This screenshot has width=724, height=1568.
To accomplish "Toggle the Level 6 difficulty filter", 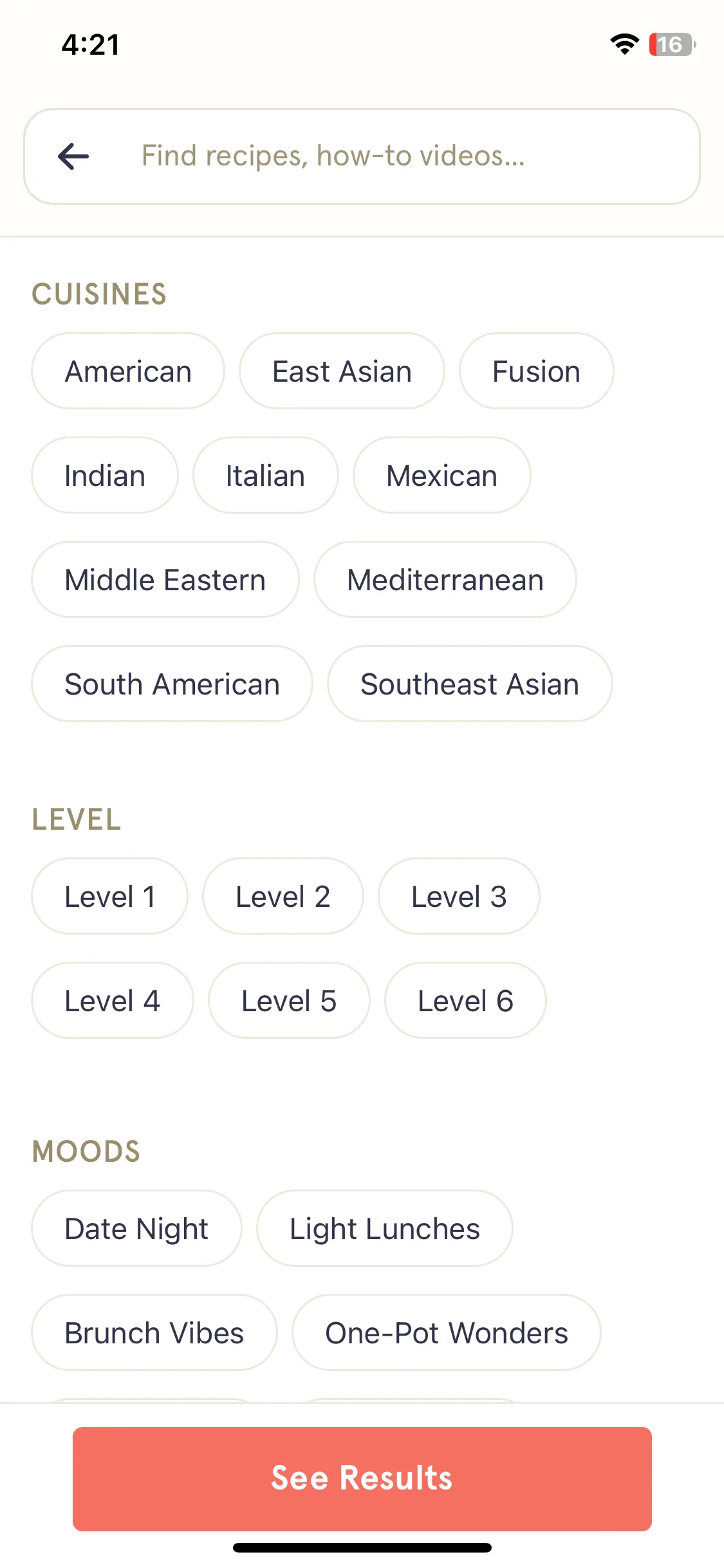I will pyautogui.click(x=465, y=1001).
